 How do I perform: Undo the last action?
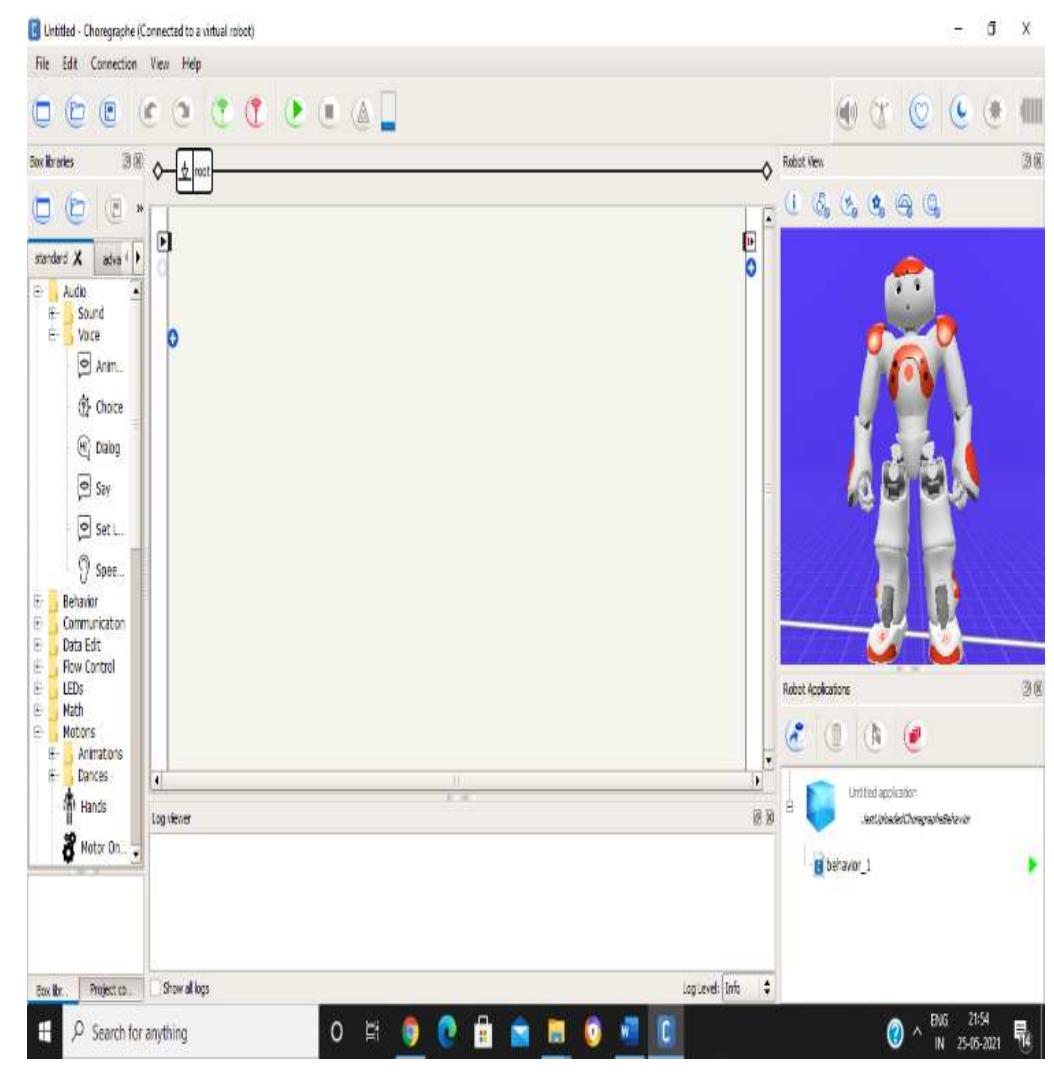point(149,111)
